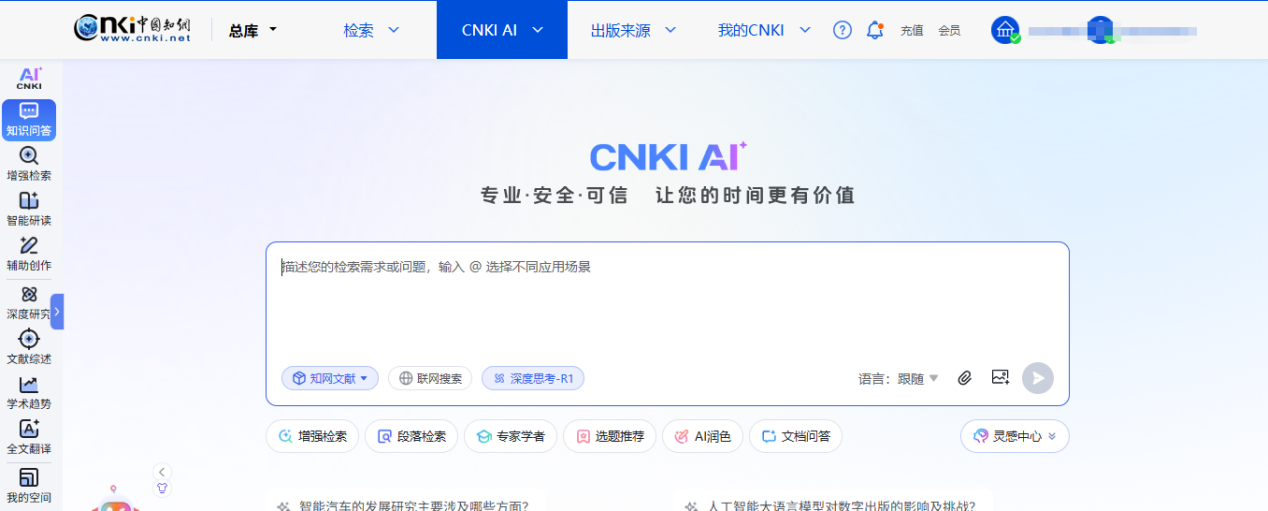1268x511 pixels.
Task: Click the help question mark icon
Action: pos(842,30)
